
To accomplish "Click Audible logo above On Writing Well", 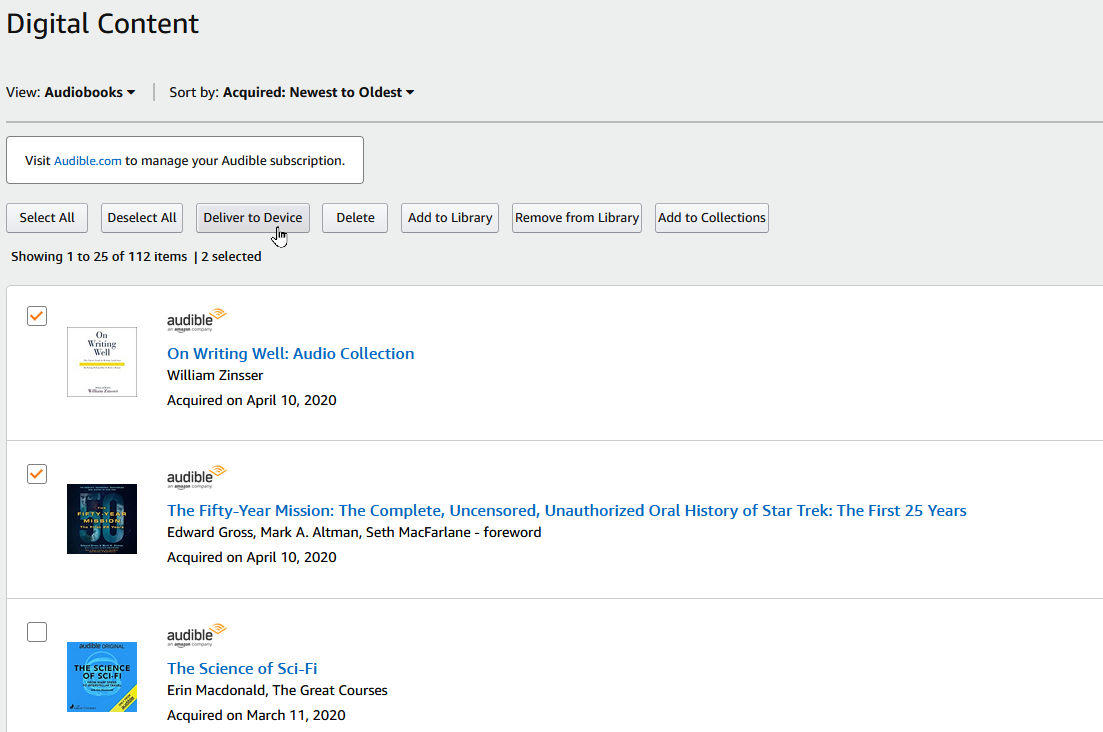I will (196, 320).
